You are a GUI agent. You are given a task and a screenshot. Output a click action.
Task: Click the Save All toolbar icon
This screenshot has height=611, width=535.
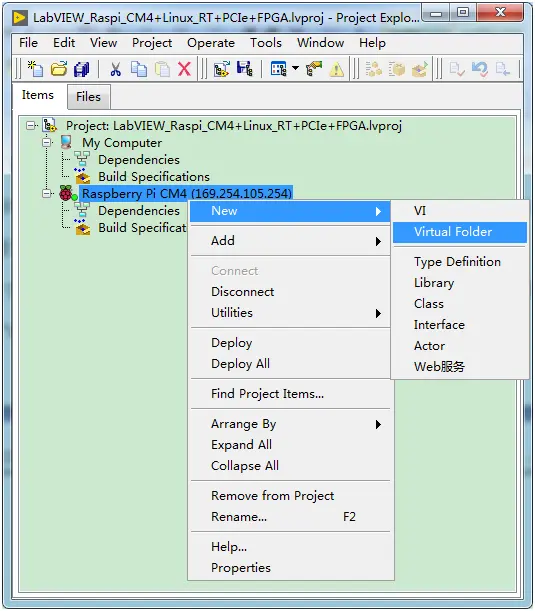tap(81, 69)
